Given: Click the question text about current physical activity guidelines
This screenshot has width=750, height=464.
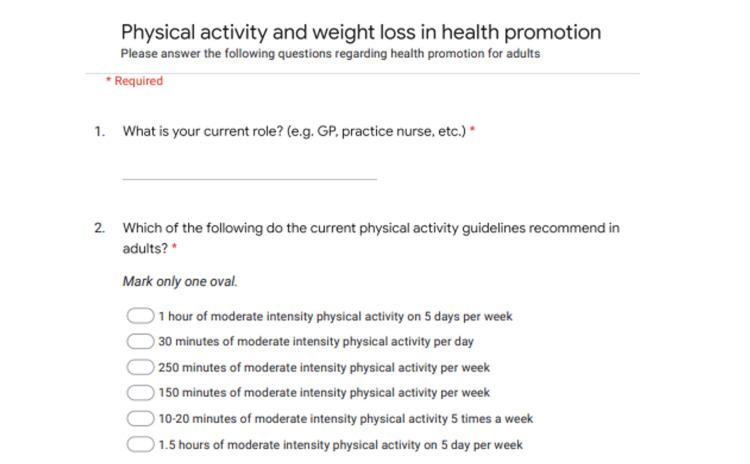Looking at the screenshot, I should coord(371,238).
